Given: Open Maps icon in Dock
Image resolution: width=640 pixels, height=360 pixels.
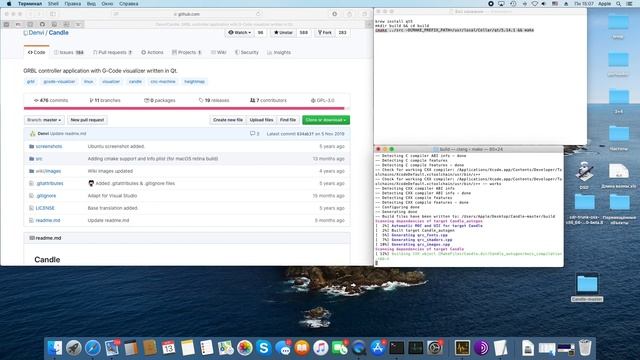Looking at the screenshot, I should [x=226, y=348].
